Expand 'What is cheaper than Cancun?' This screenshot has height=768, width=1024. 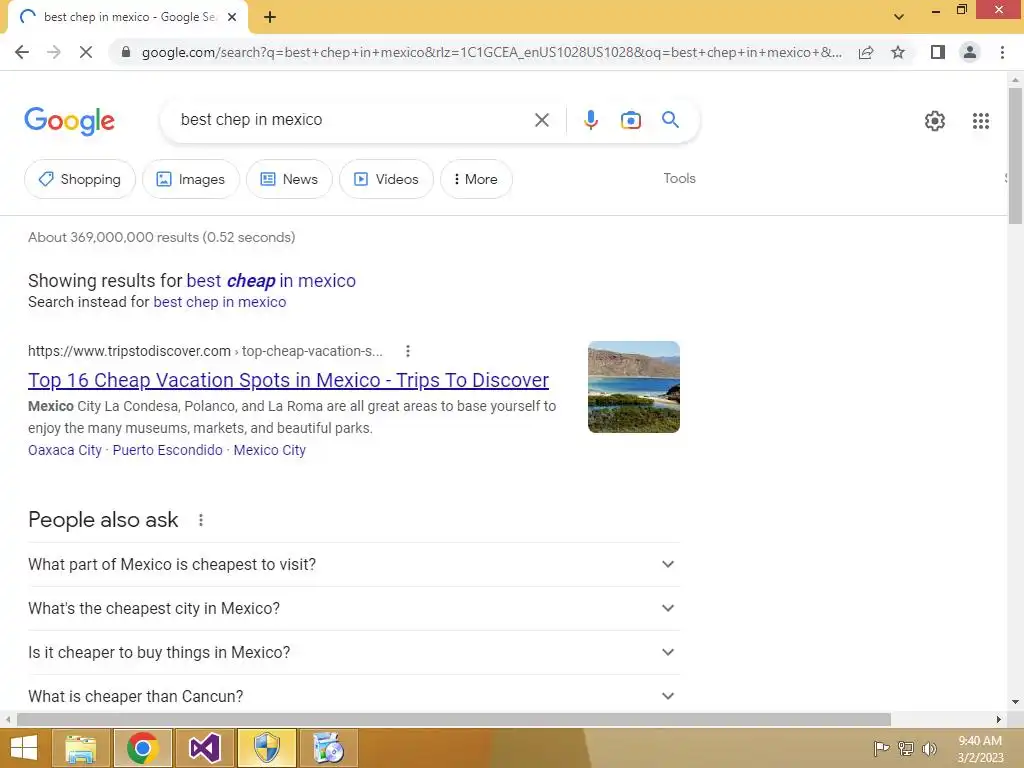353,696
